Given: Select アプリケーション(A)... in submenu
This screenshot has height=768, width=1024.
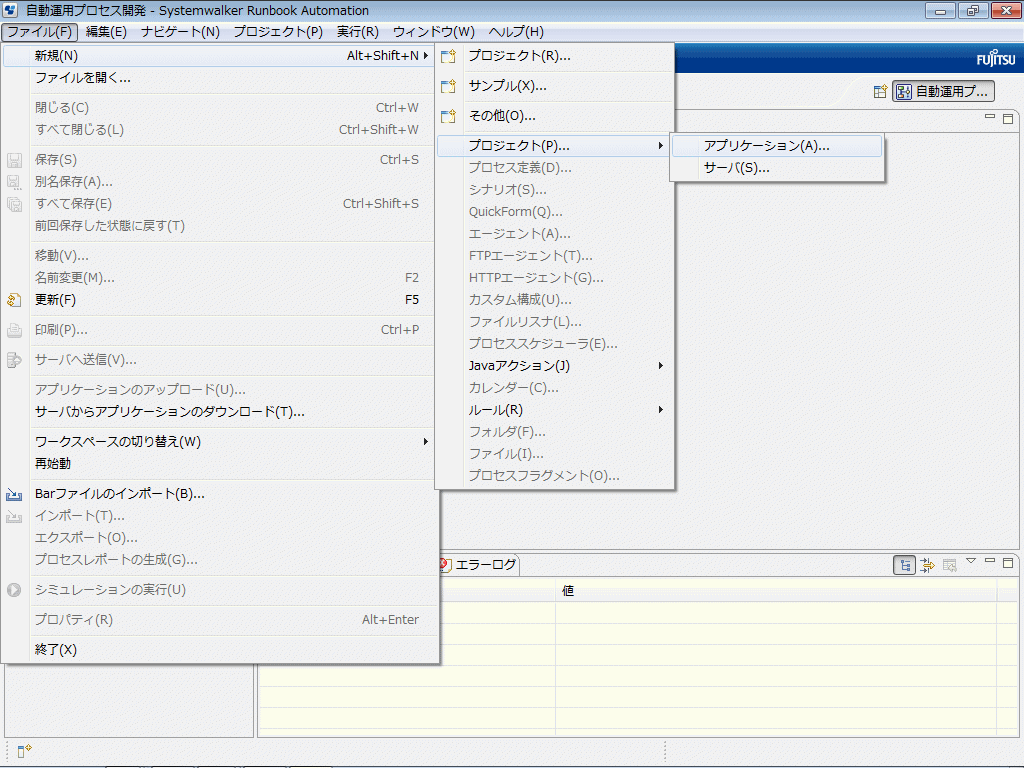Looking at the screenshot, I should pyautogui.click(x=766, y=146).
